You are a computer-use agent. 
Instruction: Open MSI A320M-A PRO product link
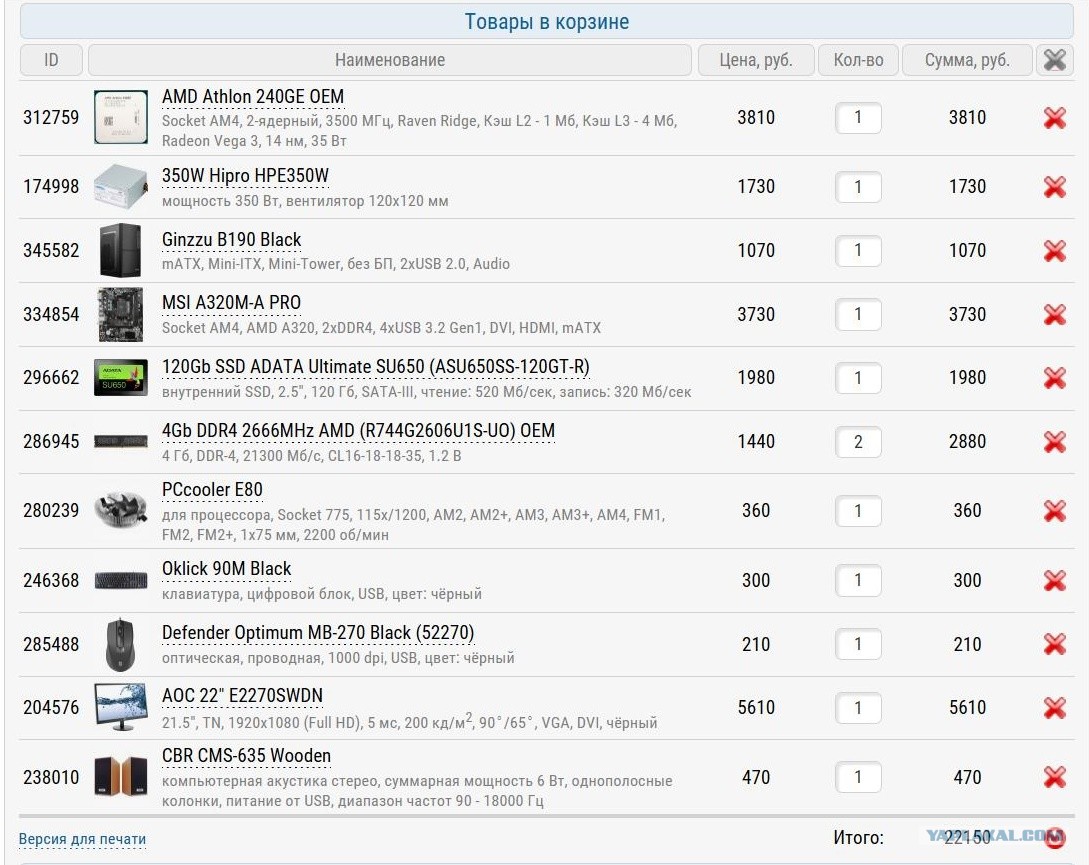tap(231, 303)
